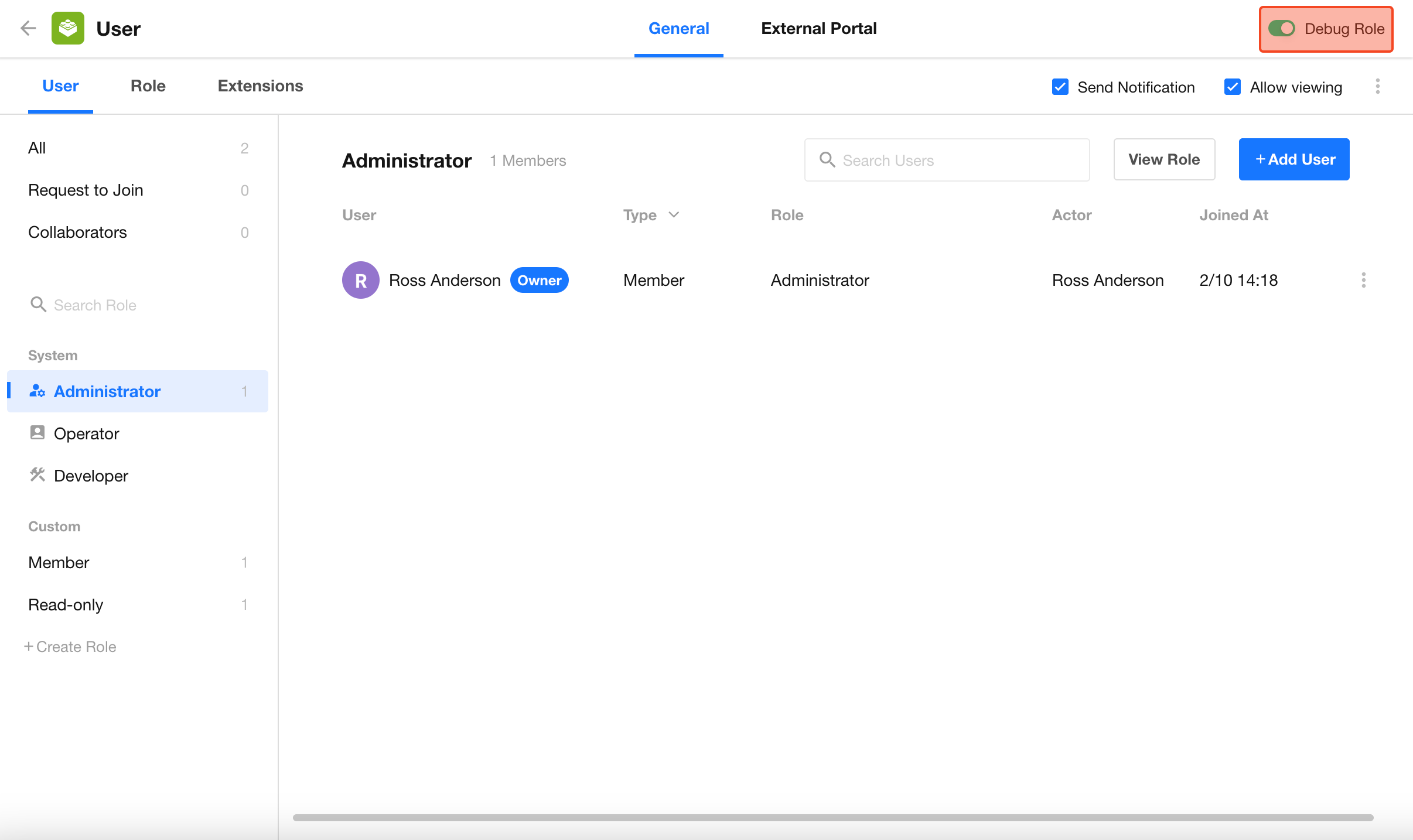Click the System section heading in sidebar
The height and width of the screenshot is (840, 1413).
pyautogui.click(x=53, y=356)
